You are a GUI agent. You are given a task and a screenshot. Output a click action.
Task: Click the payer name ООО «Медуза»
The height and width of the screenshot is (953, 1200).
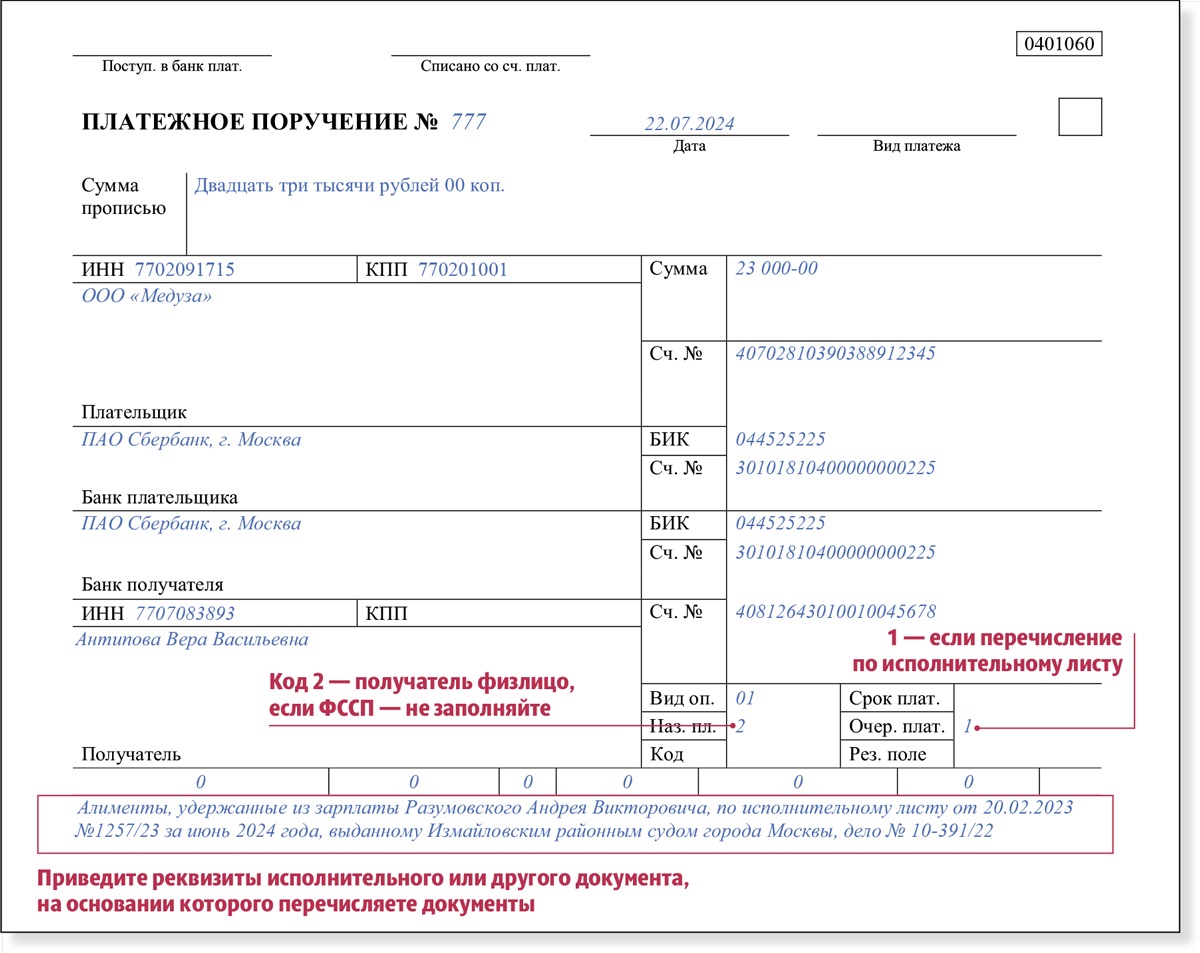(146, 297)
